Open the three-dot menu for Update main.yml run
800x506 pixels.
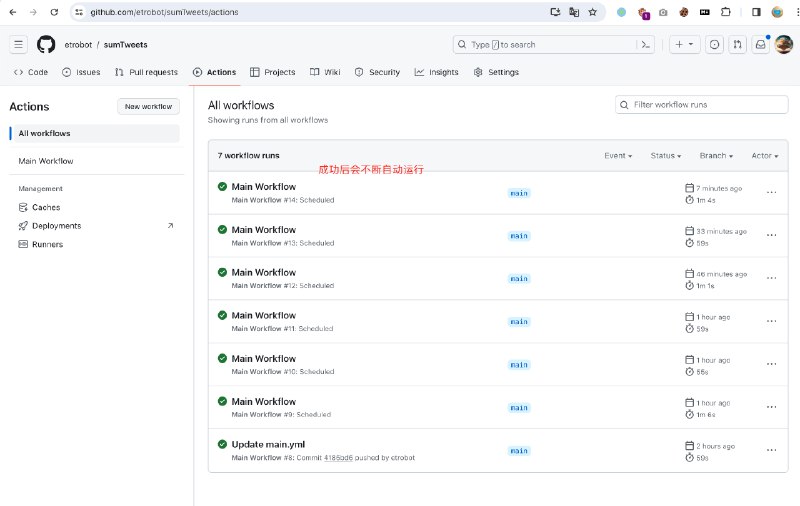click(x=771, y=450)
